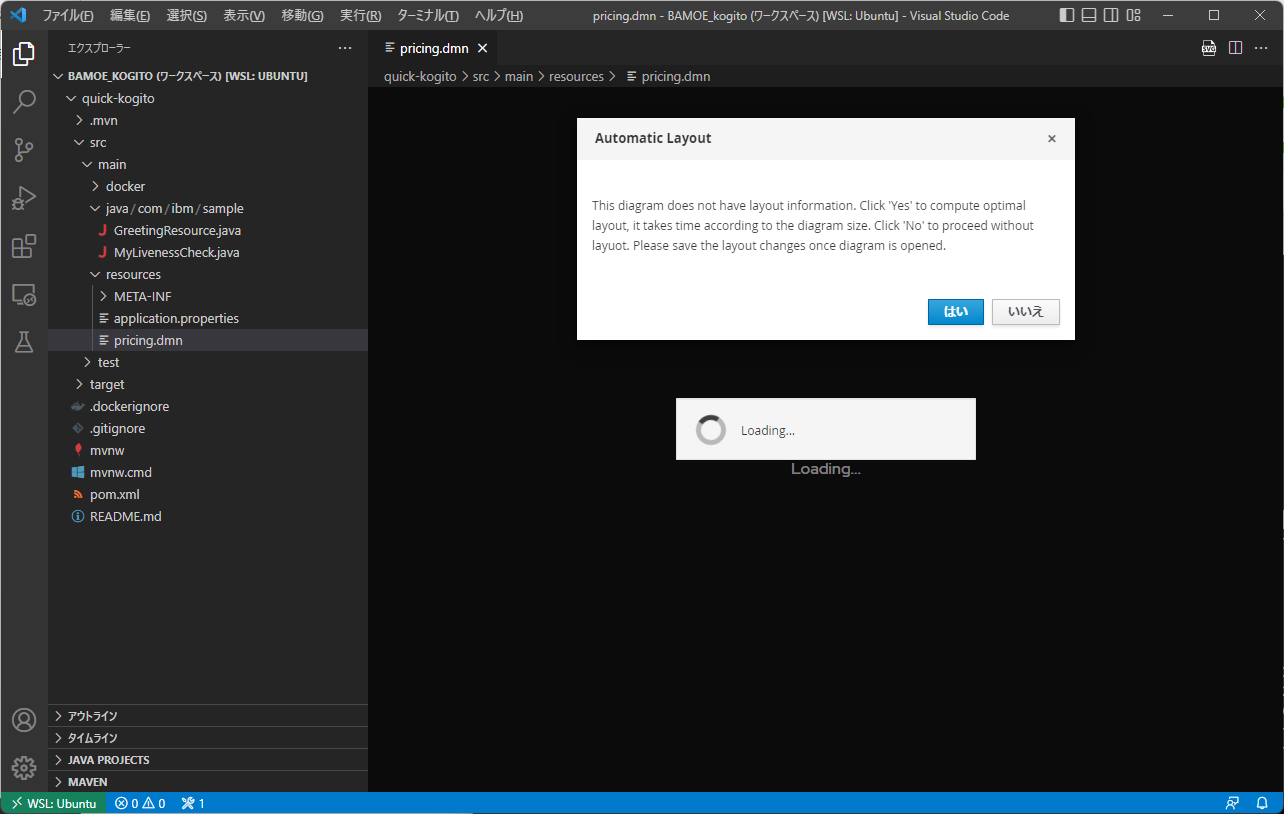1284x814 pixels.
Task: Open the README.md file
Action: pyautogui.click(x=208, y=516)
